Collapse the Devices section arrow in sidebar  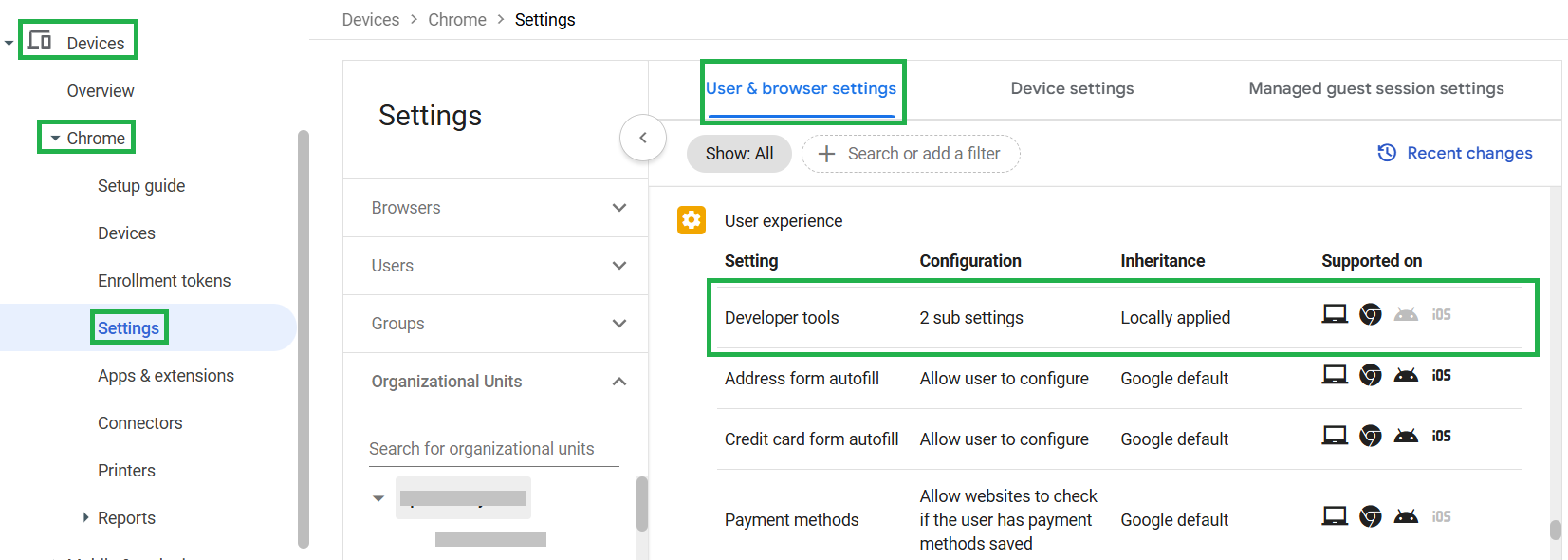[x=9, y=43]
